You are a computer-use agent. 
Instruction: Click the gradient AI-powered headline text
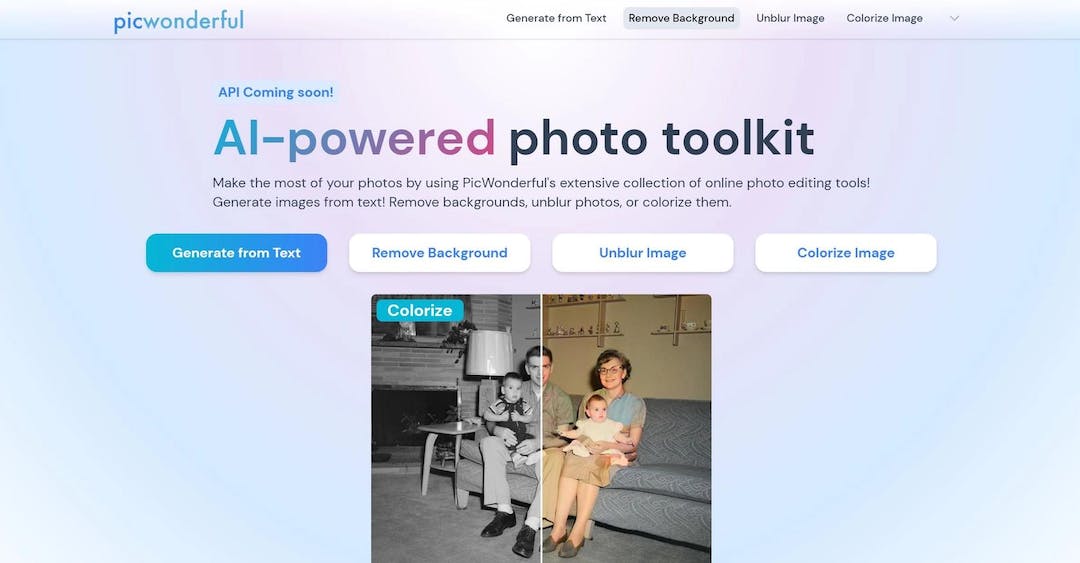[x=355, y=138]
